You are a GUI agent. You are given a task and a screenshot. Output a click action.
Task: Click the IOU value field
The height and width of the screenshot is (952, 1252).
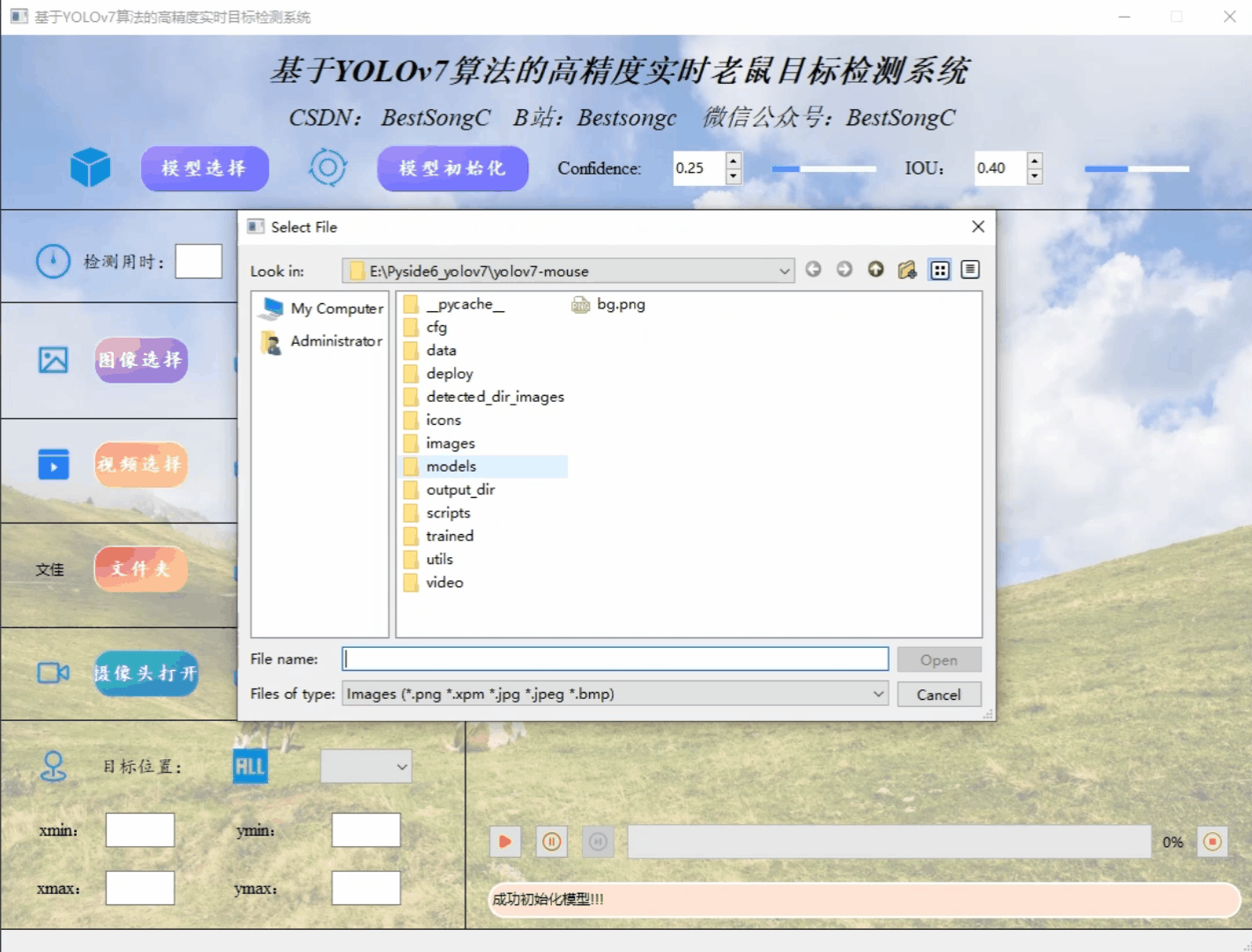[1001, 168]
